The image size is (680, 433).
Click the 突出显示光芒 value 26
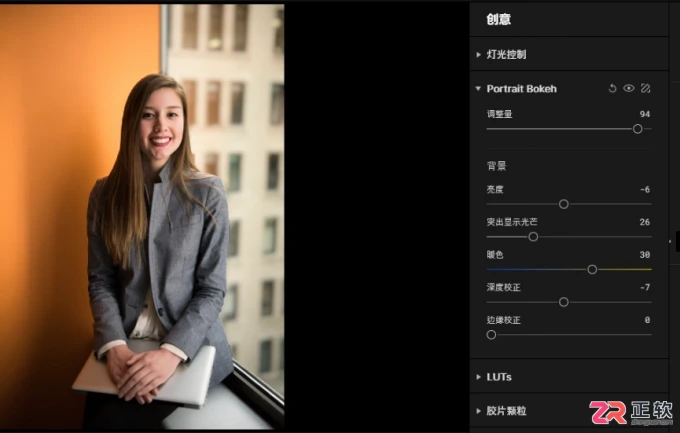click(645, 222)
